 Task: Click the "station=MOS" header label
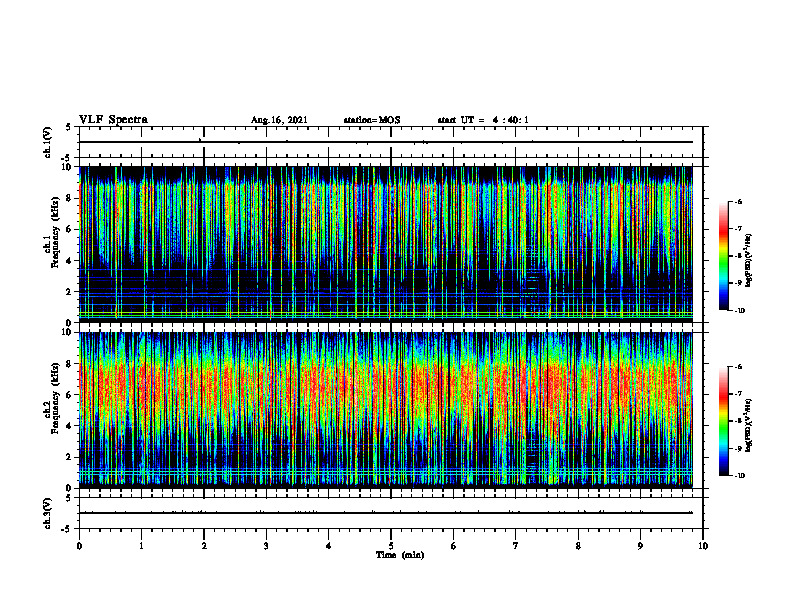372,120
